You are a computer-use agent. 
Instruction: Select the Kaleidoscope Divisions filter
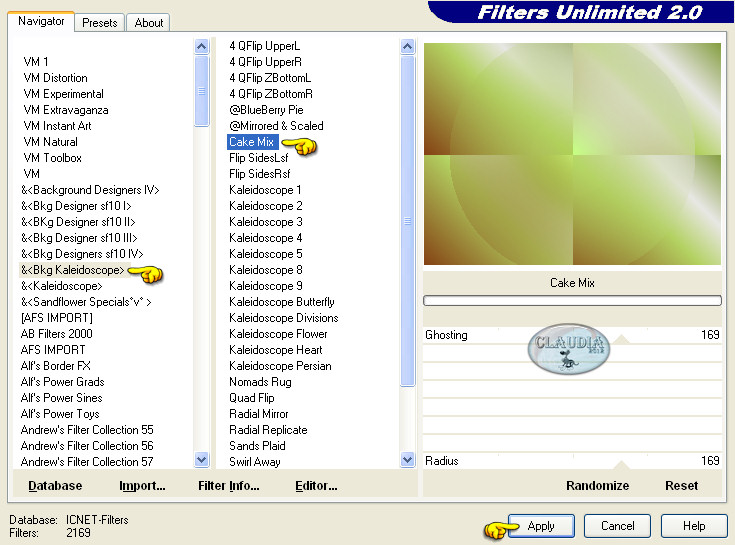[284, 318]
